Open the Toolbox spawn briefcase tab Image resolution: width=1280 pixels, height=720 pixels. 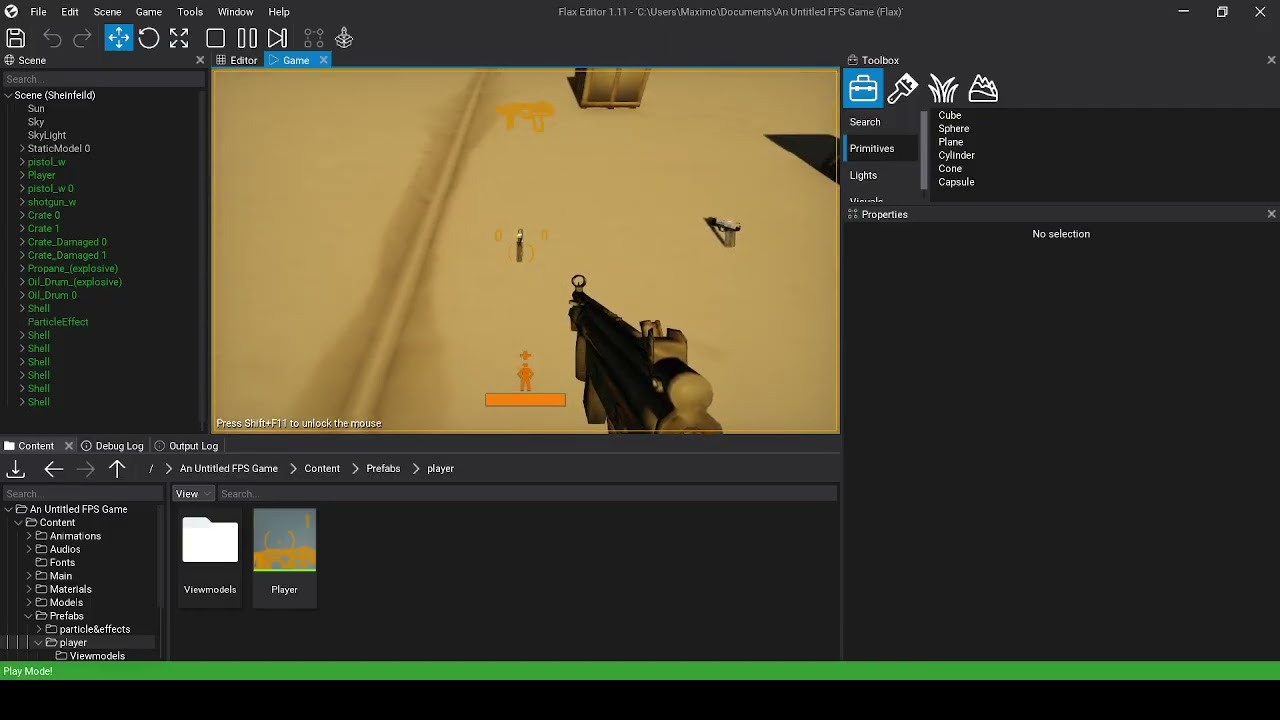pyautogui.click(x=863, y=88)
